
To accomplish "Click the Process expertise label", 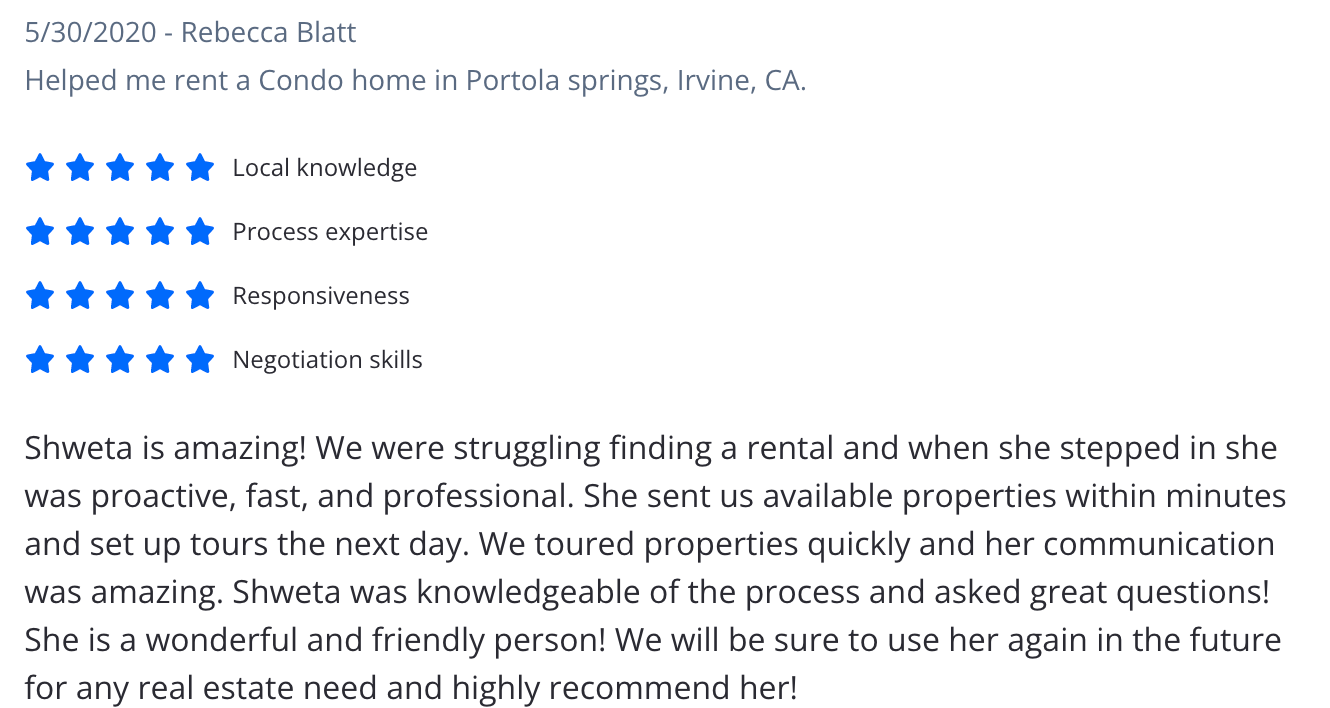I will pyautogui.click(x=330, y=232).
